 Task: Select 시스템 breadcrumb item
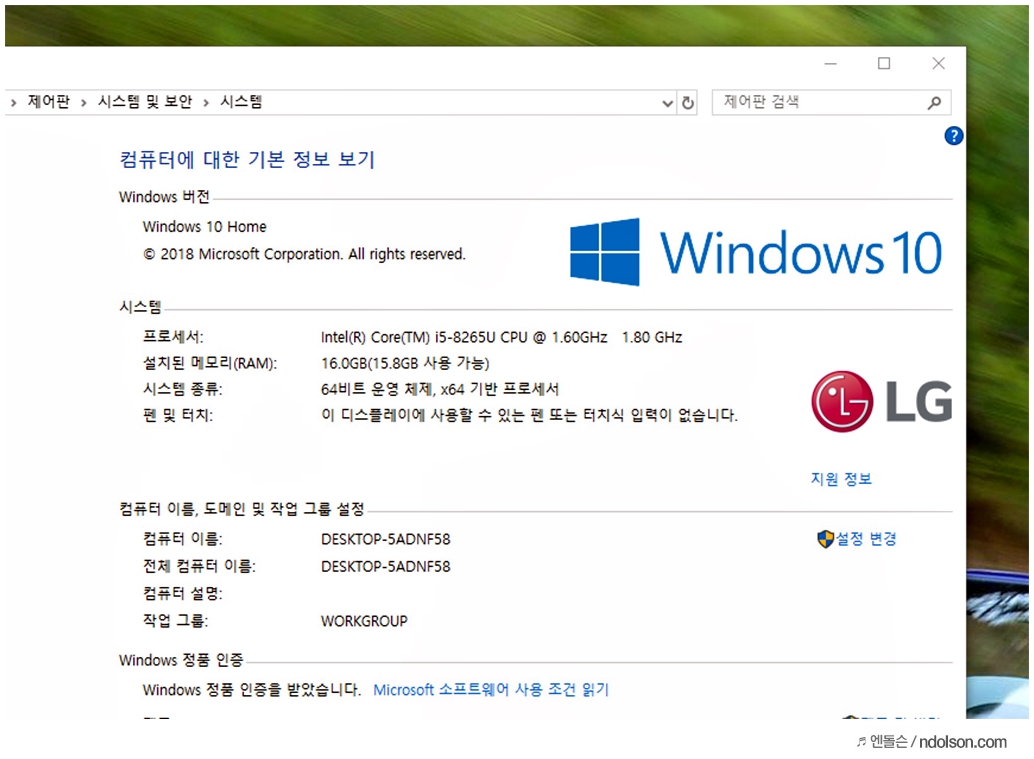tap(241, 102)
